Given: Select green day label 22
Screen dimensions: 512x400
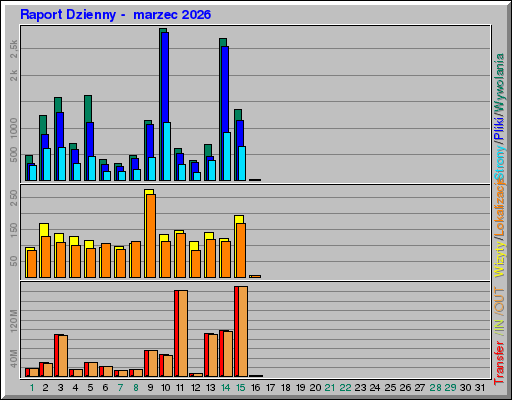Looking at the screenshot, I should point(345,388).
